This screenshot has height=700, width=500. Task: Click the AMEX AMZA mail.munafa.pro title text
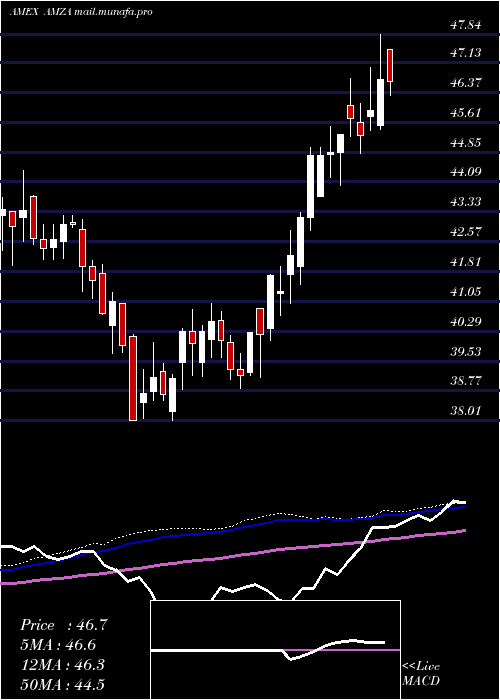pyautogui.click(x=81, y=12)
